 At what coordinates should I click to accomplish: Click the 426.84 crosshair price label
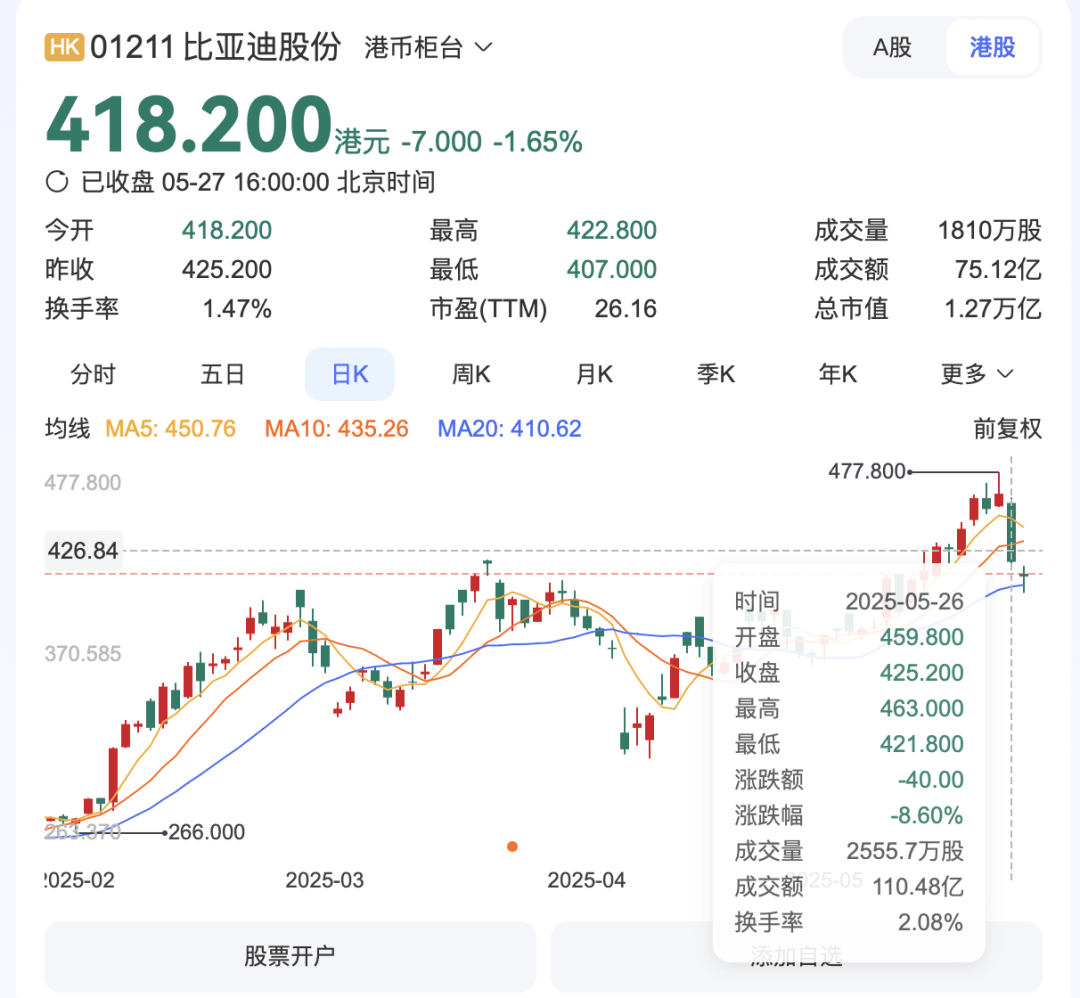coord(83,551)
